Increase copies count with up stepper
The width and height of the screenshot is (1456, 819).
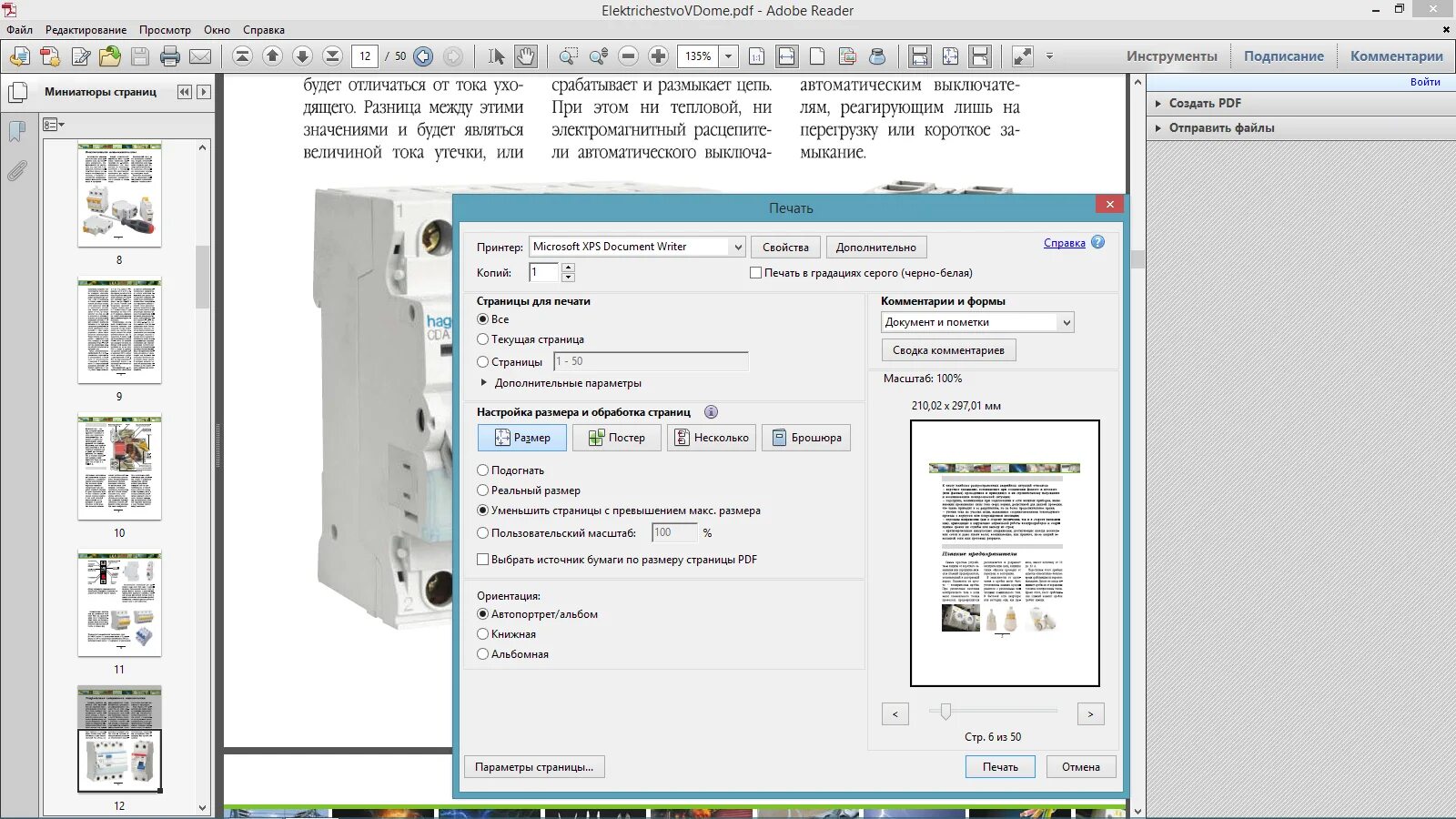(569, 268)
